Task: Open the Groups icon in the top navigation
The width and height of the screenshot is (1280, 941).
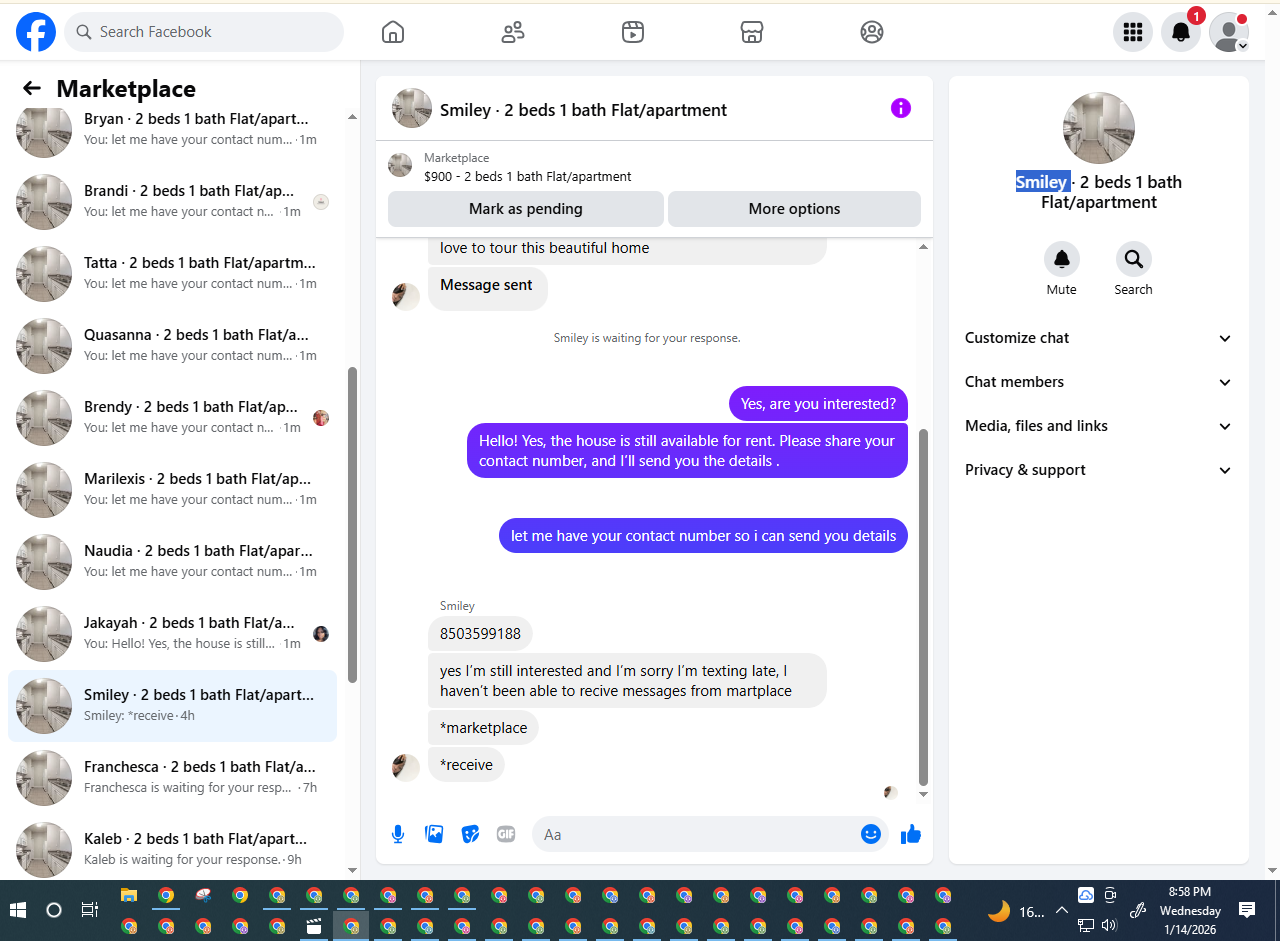Action: coord(872,32)
